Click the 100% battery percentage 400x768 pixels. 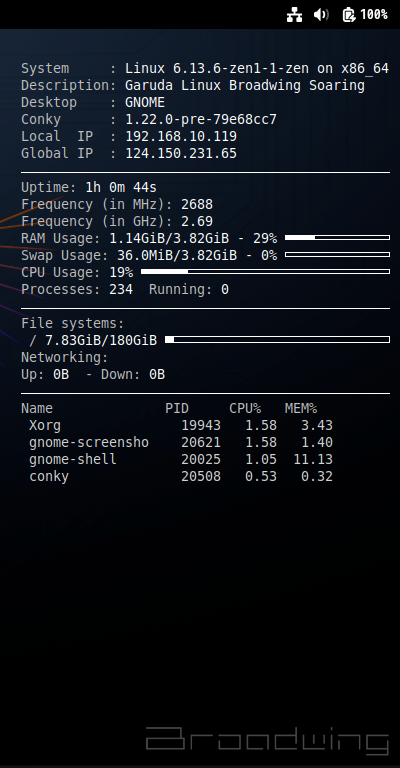point(374,15)
